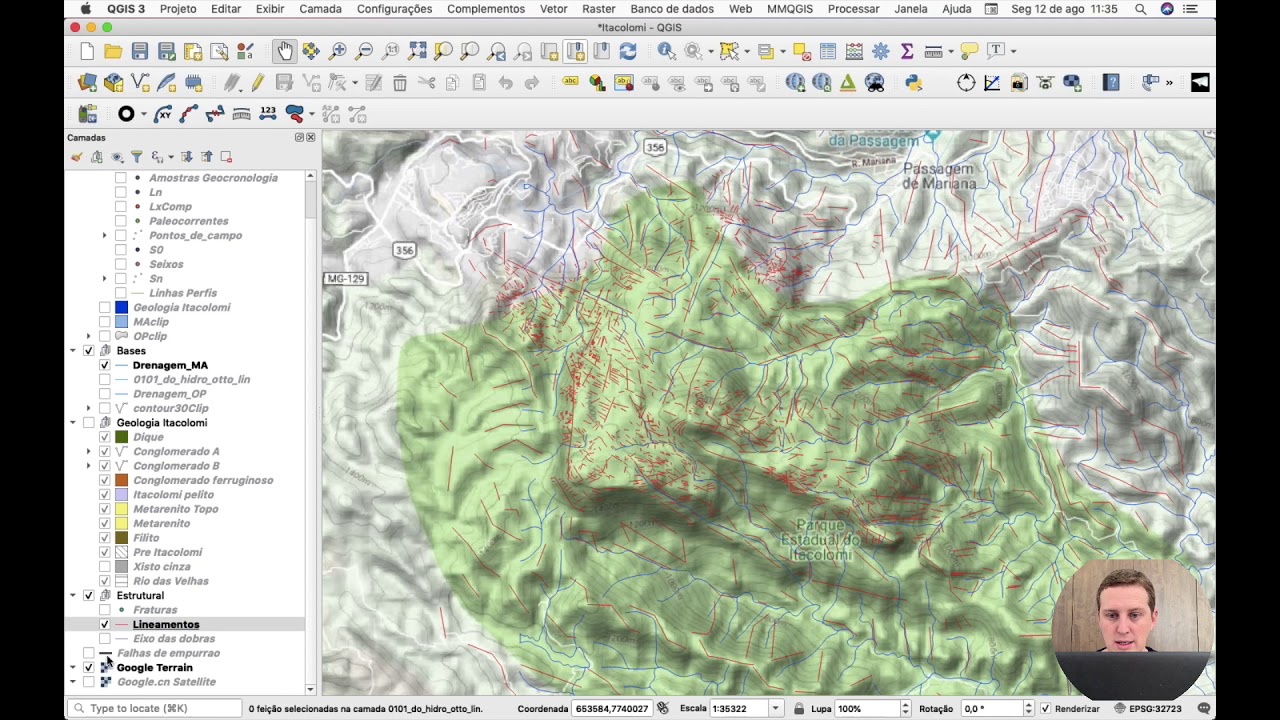Toggle the Renderizar checkbox
The image size is (1280, 720).
pos(1045,708)
